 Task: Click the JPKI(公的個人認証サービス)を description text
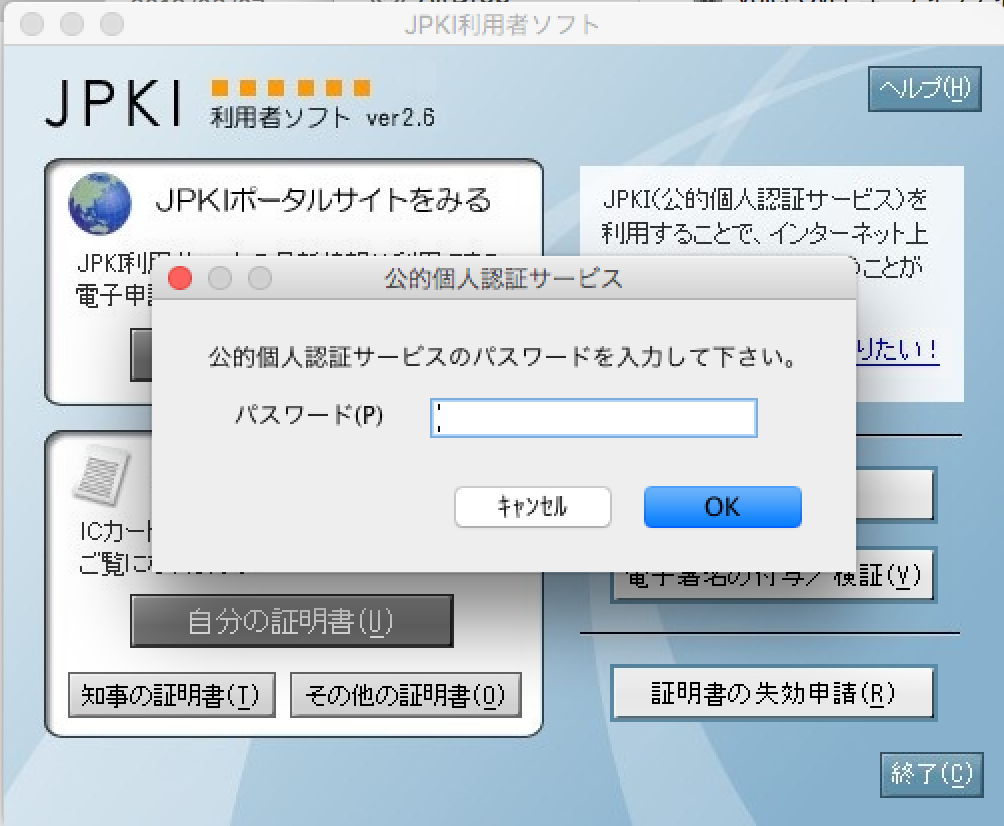click(765, 200)
